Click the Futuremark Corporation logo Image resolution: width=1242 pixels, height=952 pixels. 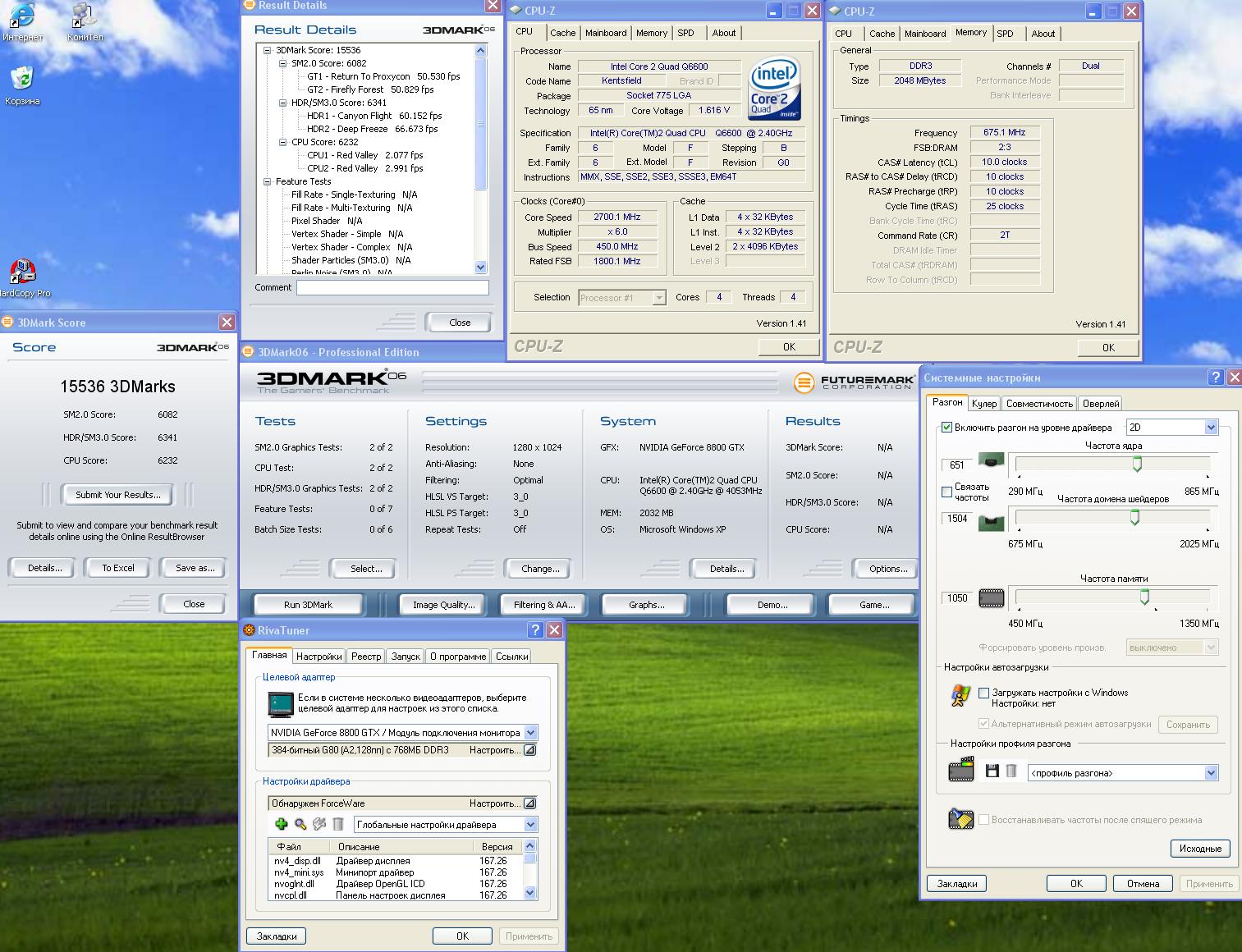coord(855,382)
